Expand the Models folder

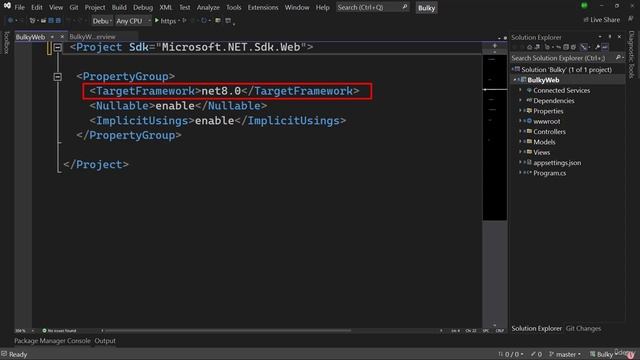pos(520,142)
